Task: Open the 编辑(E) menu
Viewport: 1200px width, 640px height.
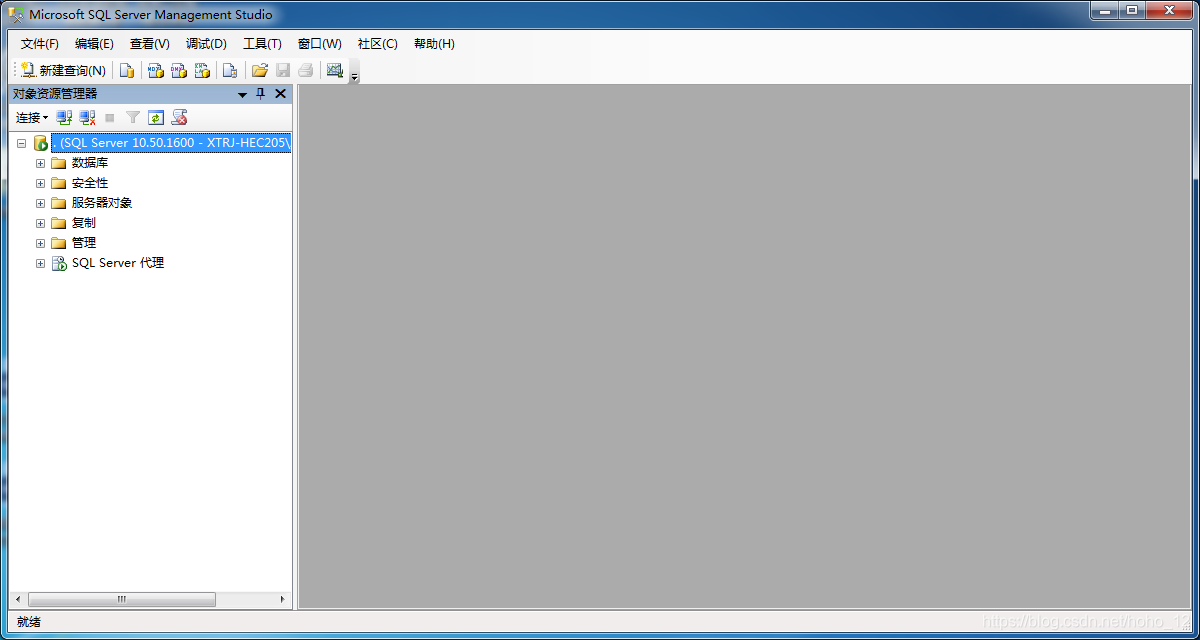Action: tap(94, 44)
